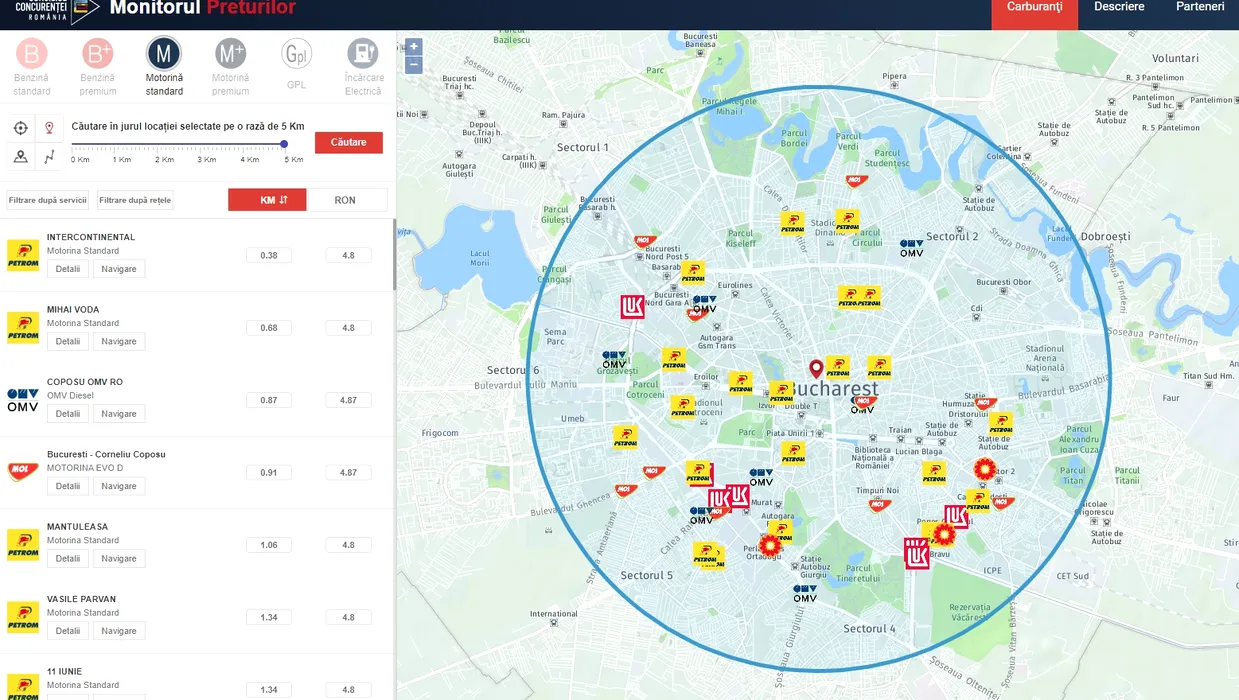The height and width of the screenshot is (700, 1239).
Task: Select the Benzină standard fuel type
Action: pos(32,66)
